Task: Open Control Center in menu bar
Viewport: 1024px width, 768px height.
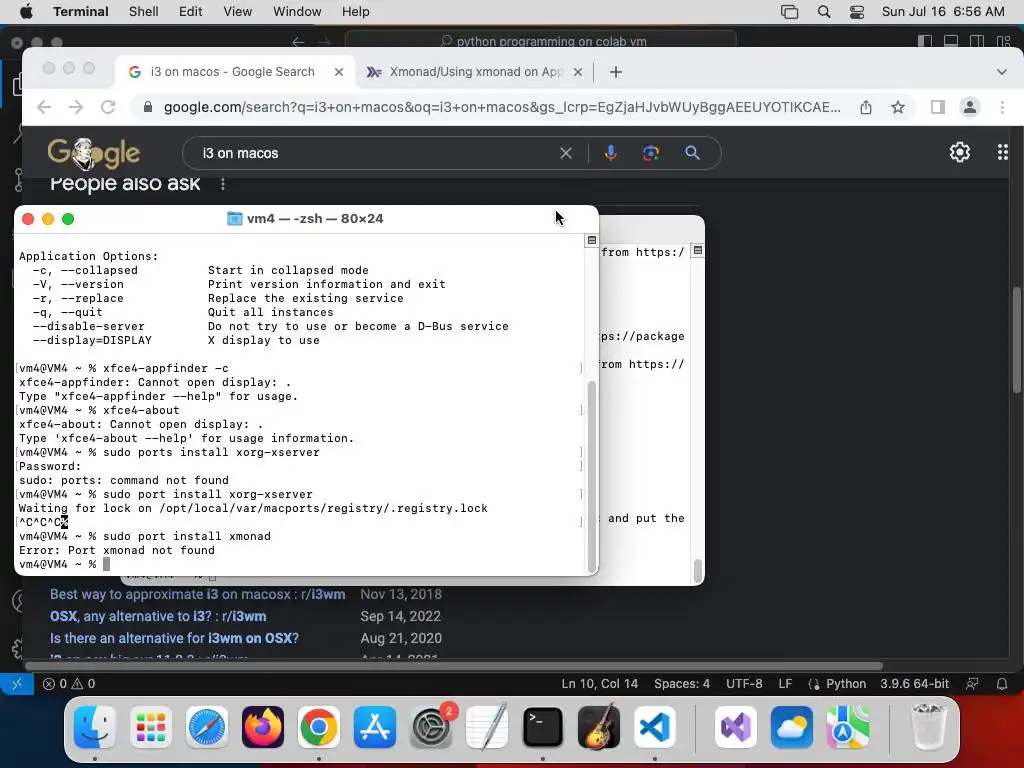Action: [856, 11]
